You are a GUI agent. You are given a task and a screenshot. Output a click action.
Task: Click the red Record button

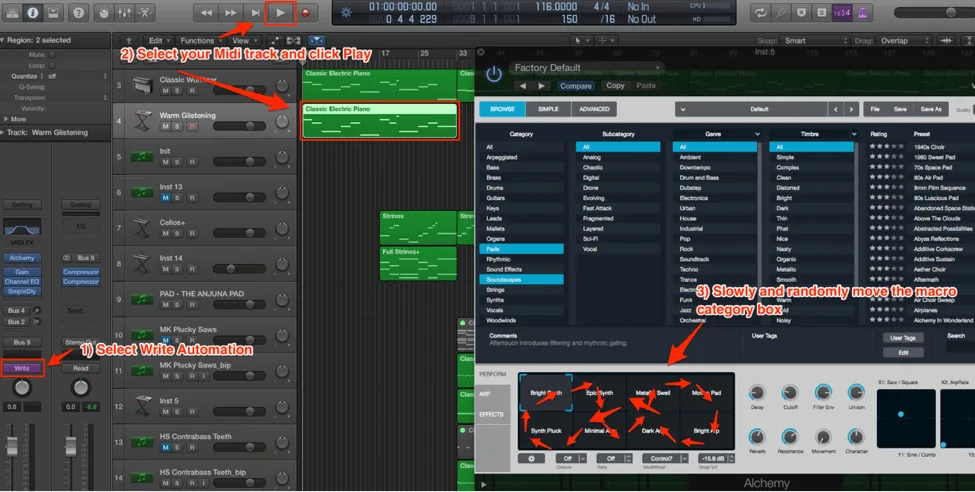[x=305, y=12]
